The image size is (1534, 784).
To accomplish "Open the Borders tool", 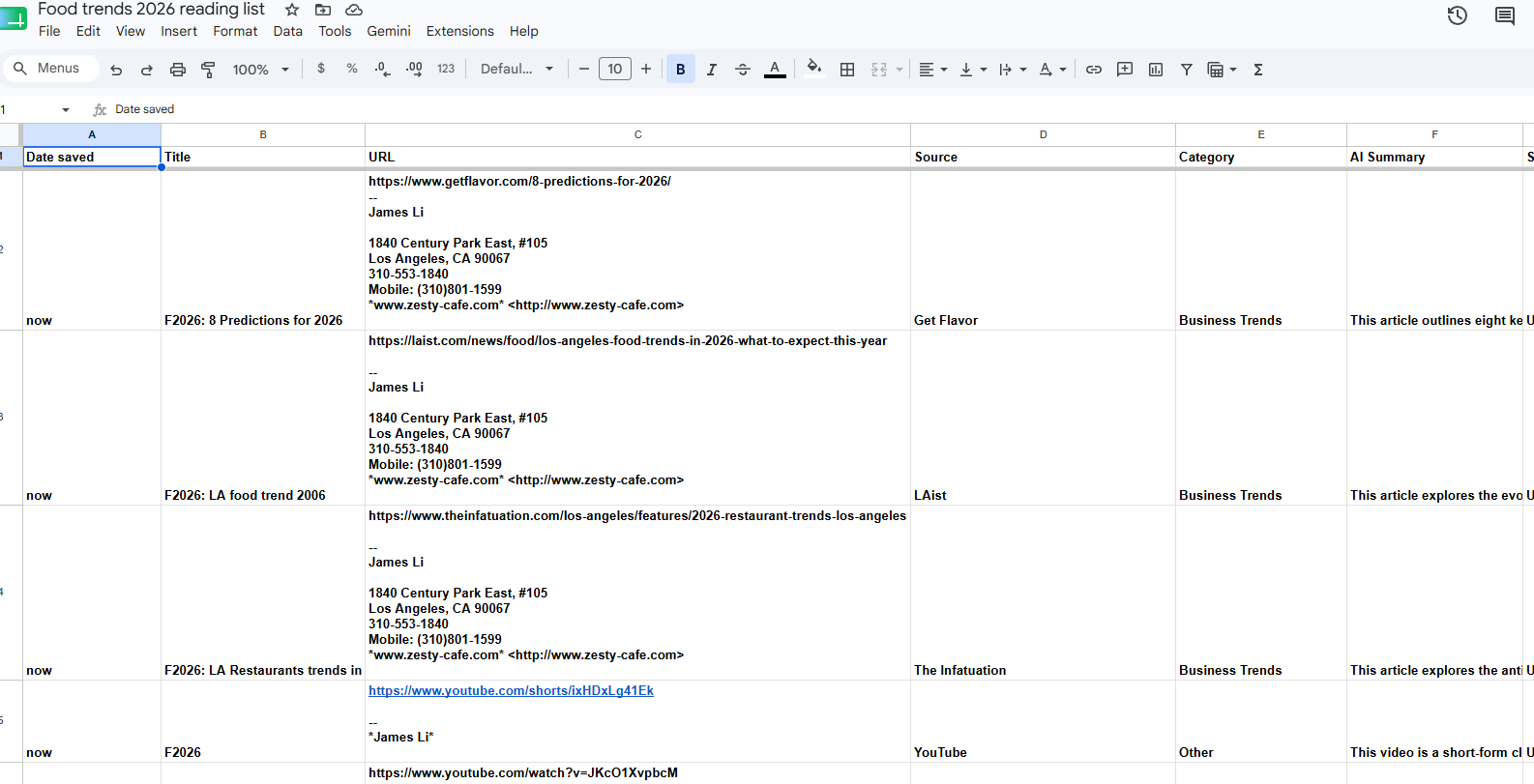I will coord(847,70).
